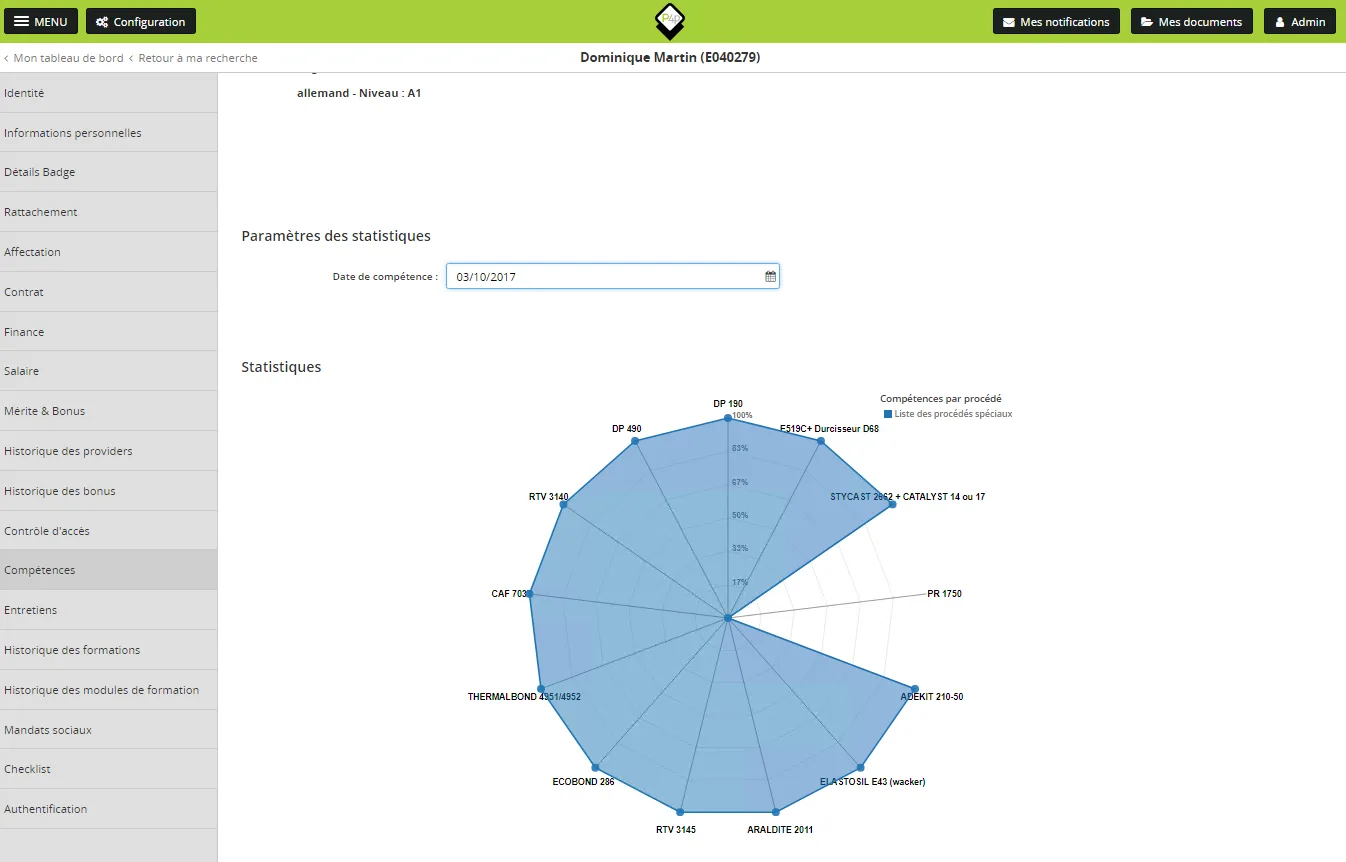Click the P4 diamond logo in header
Viewport: 1346px width, 862px height.
tap(670, 21)
